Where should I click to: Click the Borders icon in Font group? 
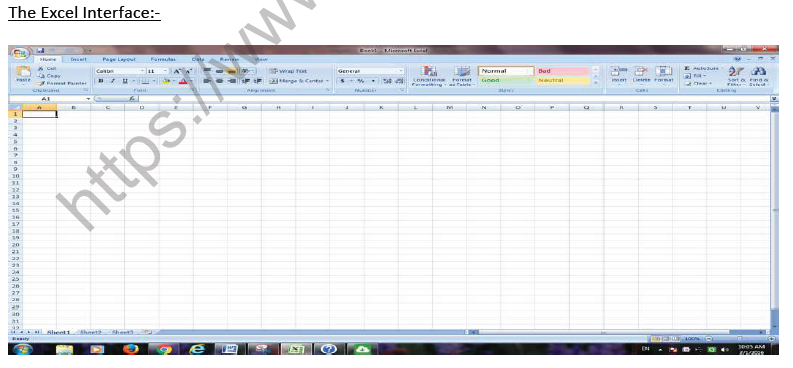tap(145, 81)
